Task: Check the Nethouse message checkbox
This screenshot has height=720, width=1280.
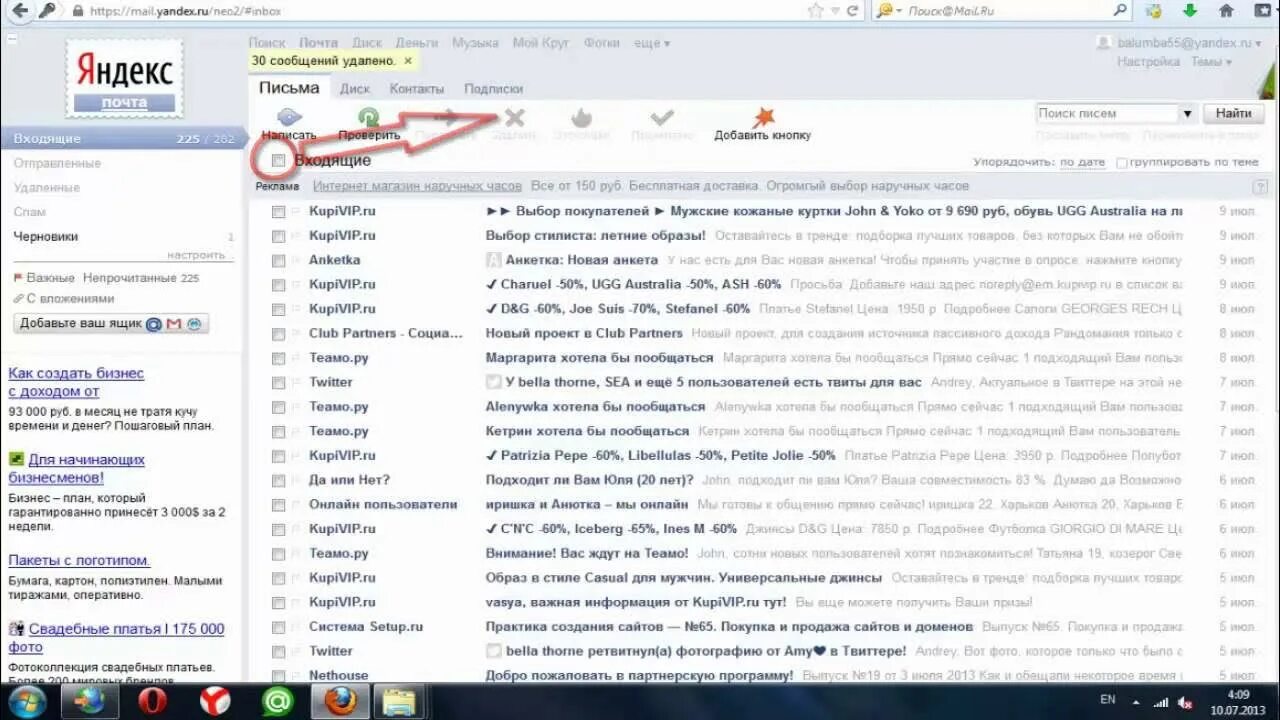Action: [x=278, y=676]
